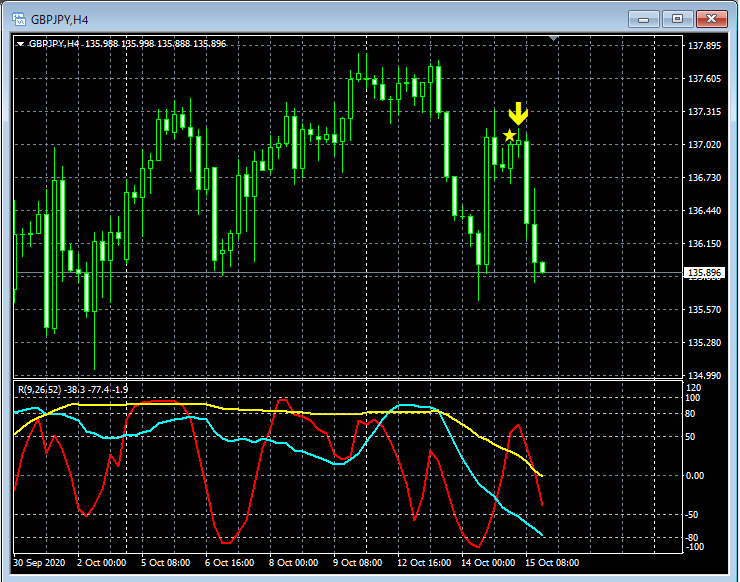Click the red indicator line's end point
Image resolution: width=740 pixels, height=582 pixels.
pos(542,505)
